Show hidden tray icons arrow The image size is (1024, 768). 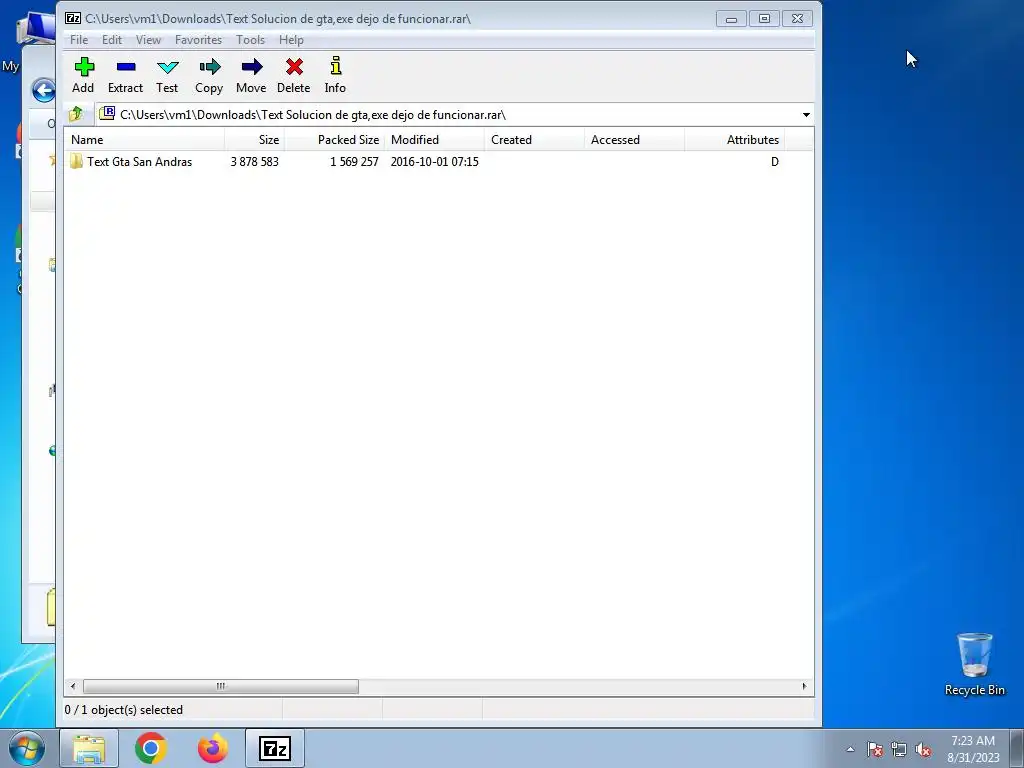coord(850,749)
